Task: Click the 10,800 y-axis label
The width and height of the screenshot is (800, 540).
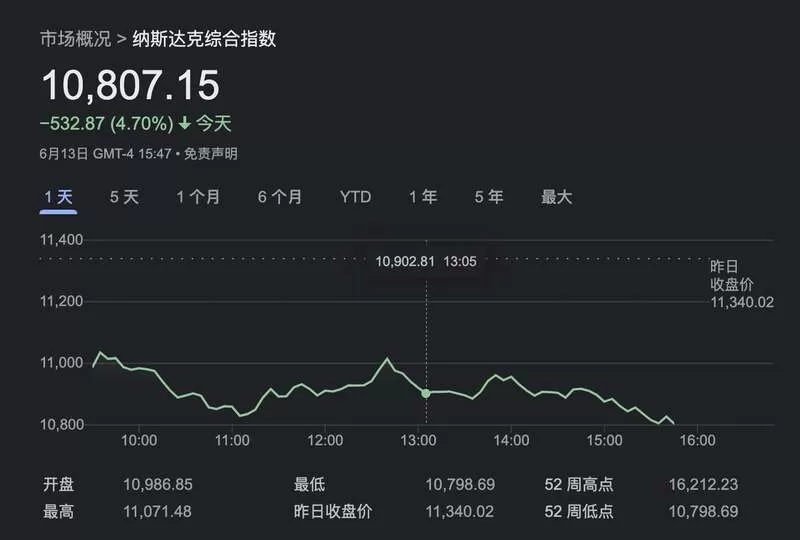Action: 62,425
